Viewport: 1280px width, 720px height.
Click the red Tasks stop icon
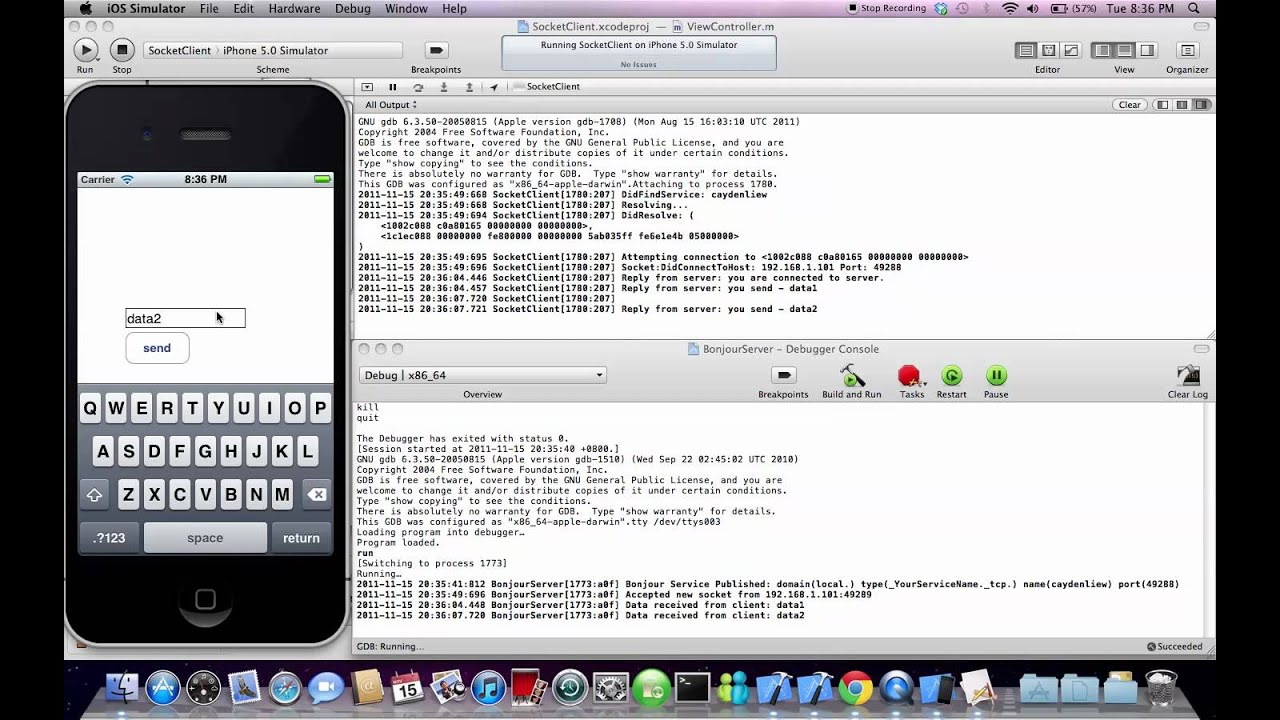tap(910, 376)
